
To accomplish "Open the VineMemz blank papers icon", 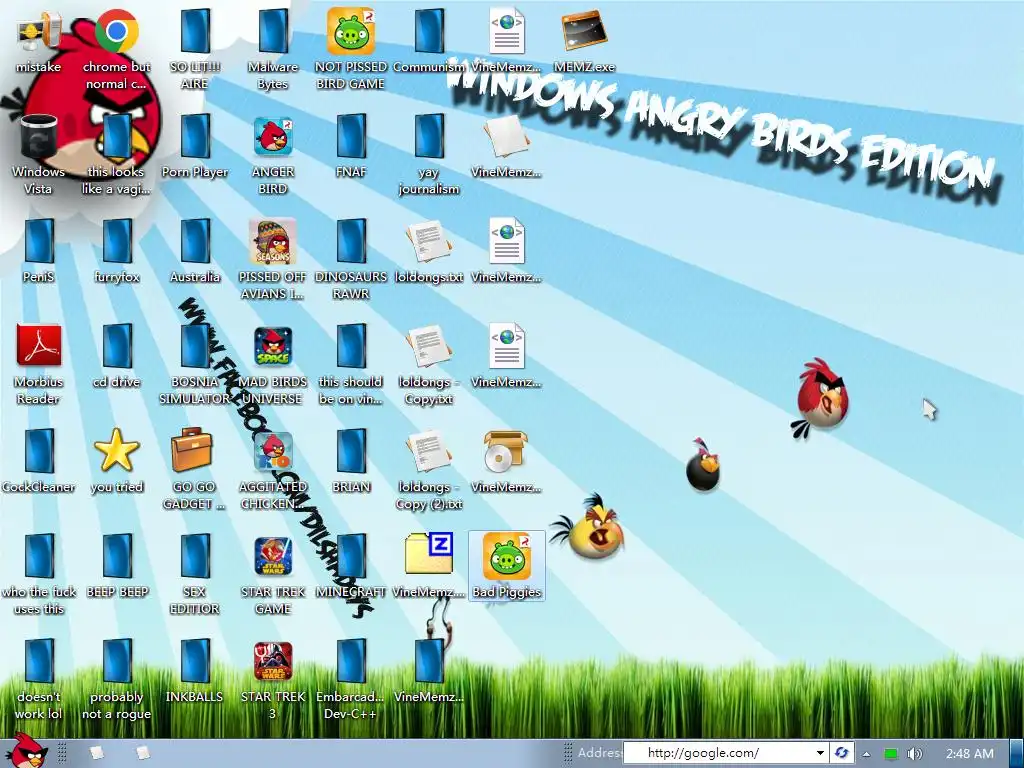I will [506, 147].
